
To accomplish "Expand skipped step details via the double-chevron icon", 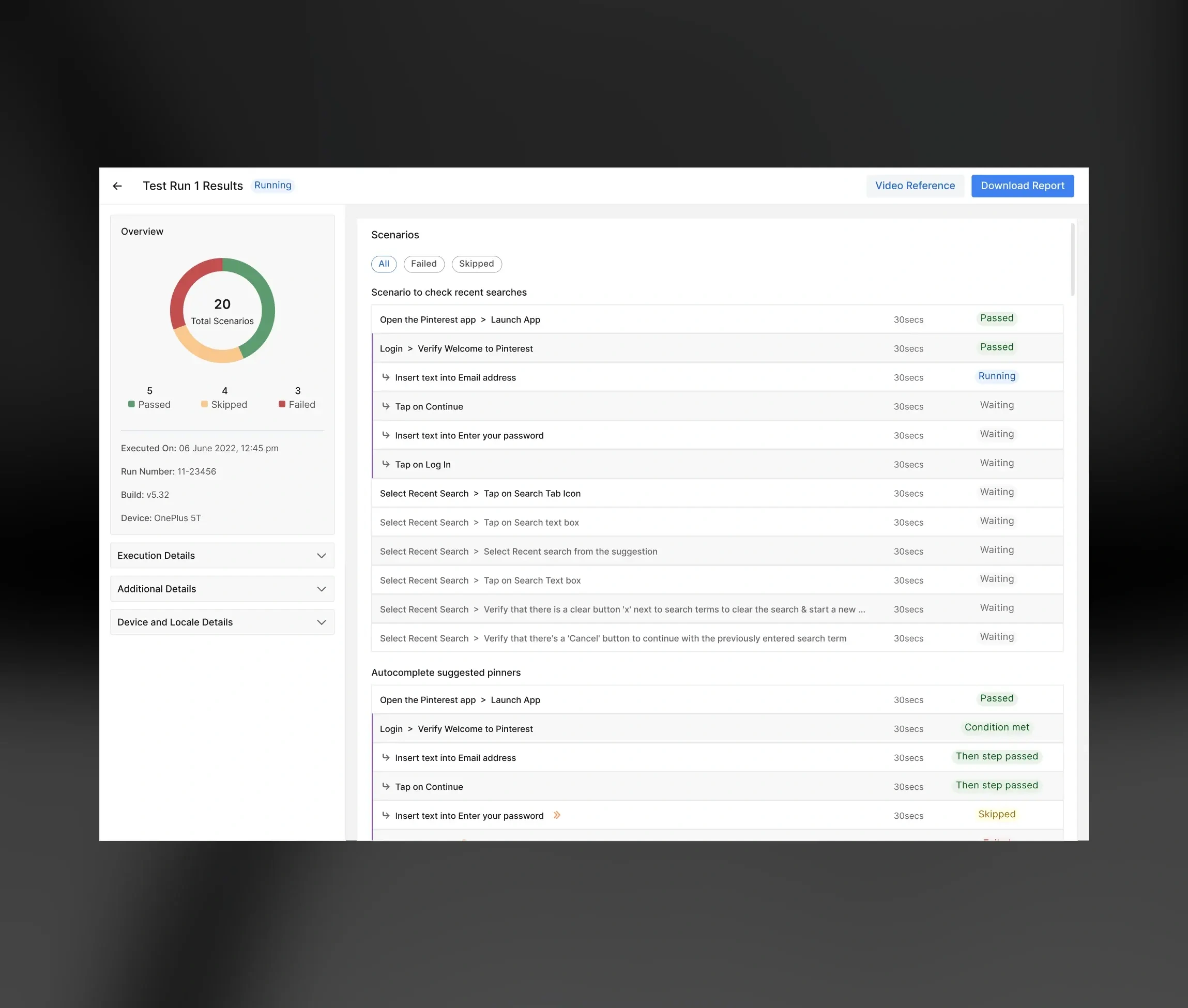I will [557, 815].
